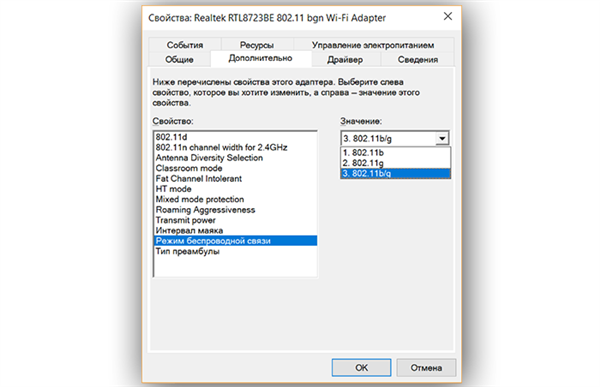Screen dimensions: 600x387
Task: Select Transmit power property
Action: coord(236,220)
